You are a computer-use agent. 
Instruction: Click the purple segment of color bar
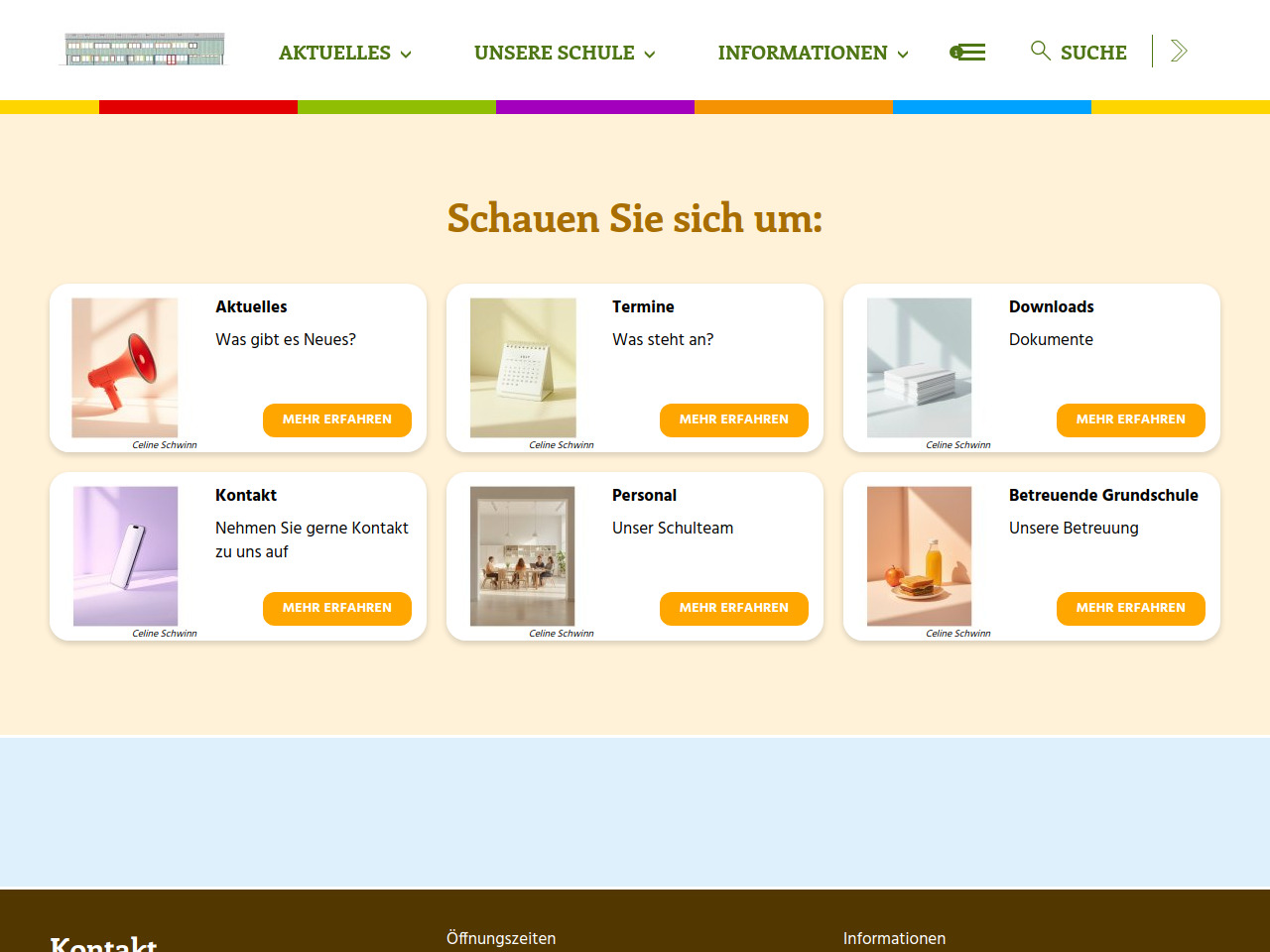(595, 107)
